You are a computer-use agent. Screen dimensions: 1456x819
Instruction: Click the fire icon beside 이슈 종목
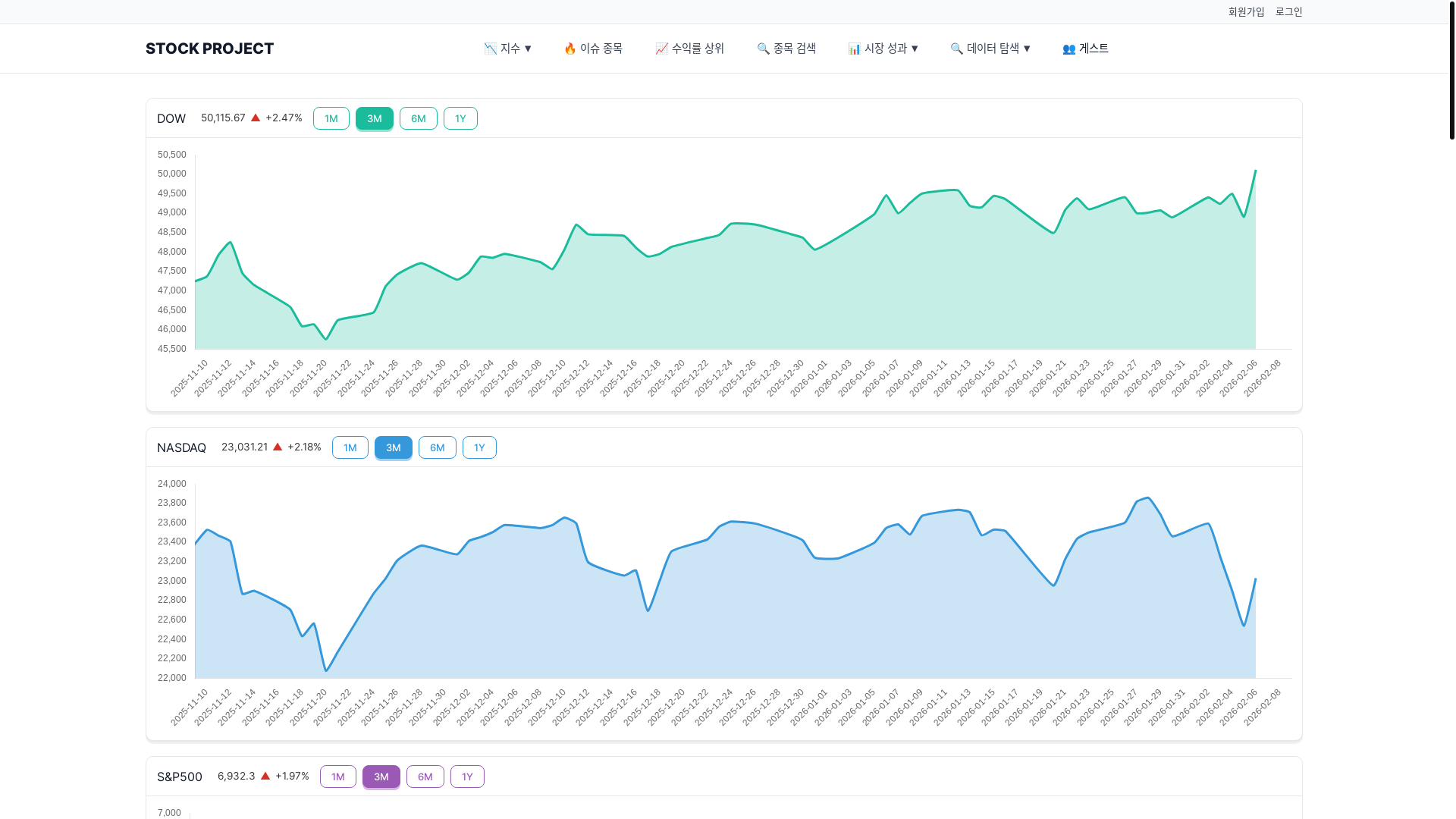[x=570, y=49]
